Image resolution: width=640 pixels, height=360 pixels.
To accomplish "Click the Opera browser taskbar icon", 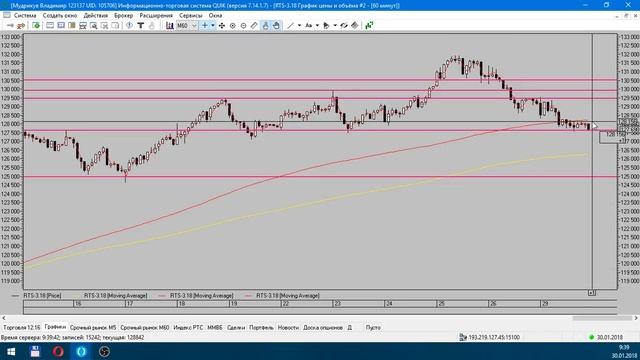I will coord(58,351).
